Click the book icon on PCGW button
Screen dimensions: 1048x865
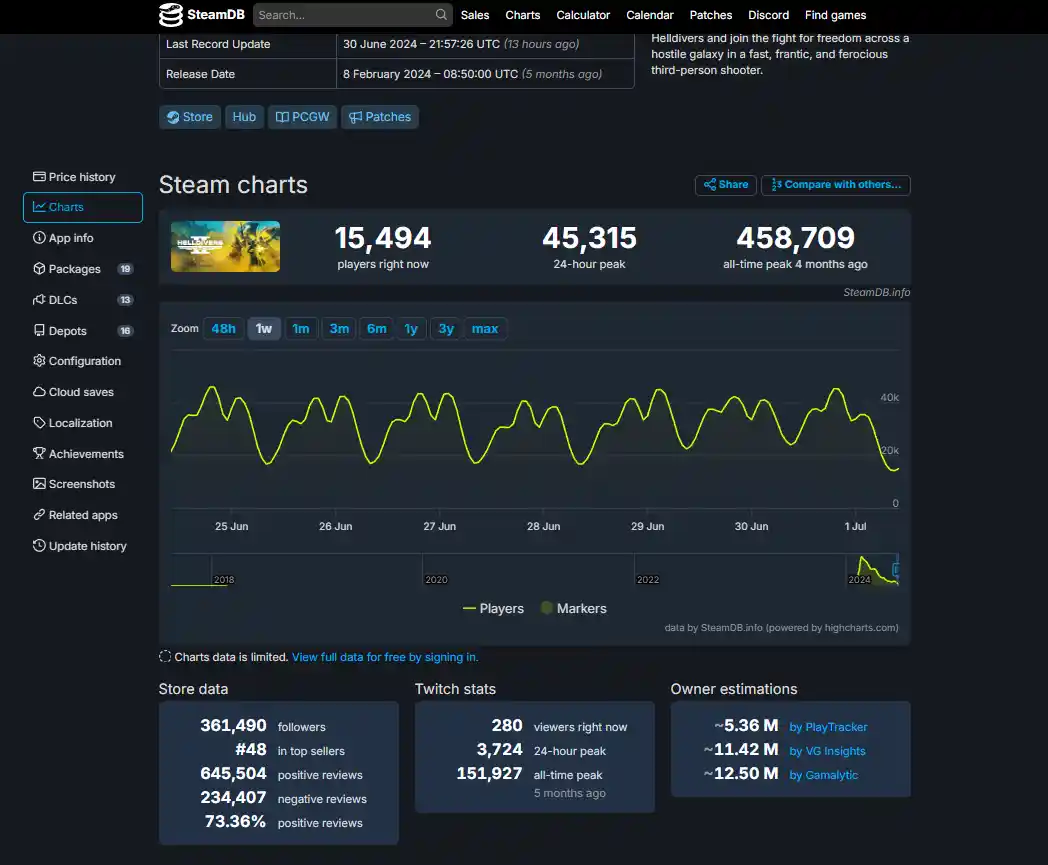click(282, 117)
